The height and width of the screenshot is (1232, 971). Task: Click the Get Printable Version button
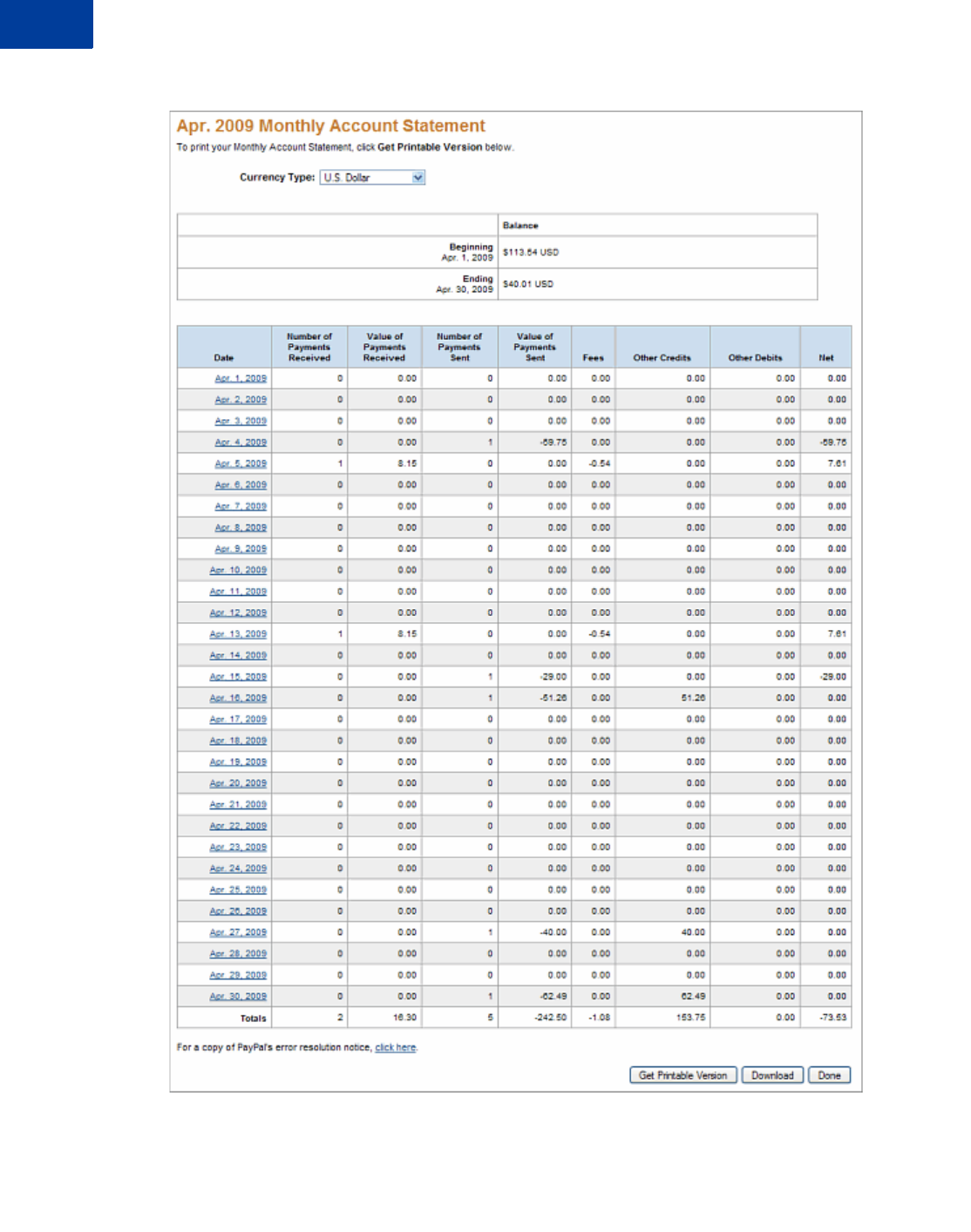tap(683, 1076)
